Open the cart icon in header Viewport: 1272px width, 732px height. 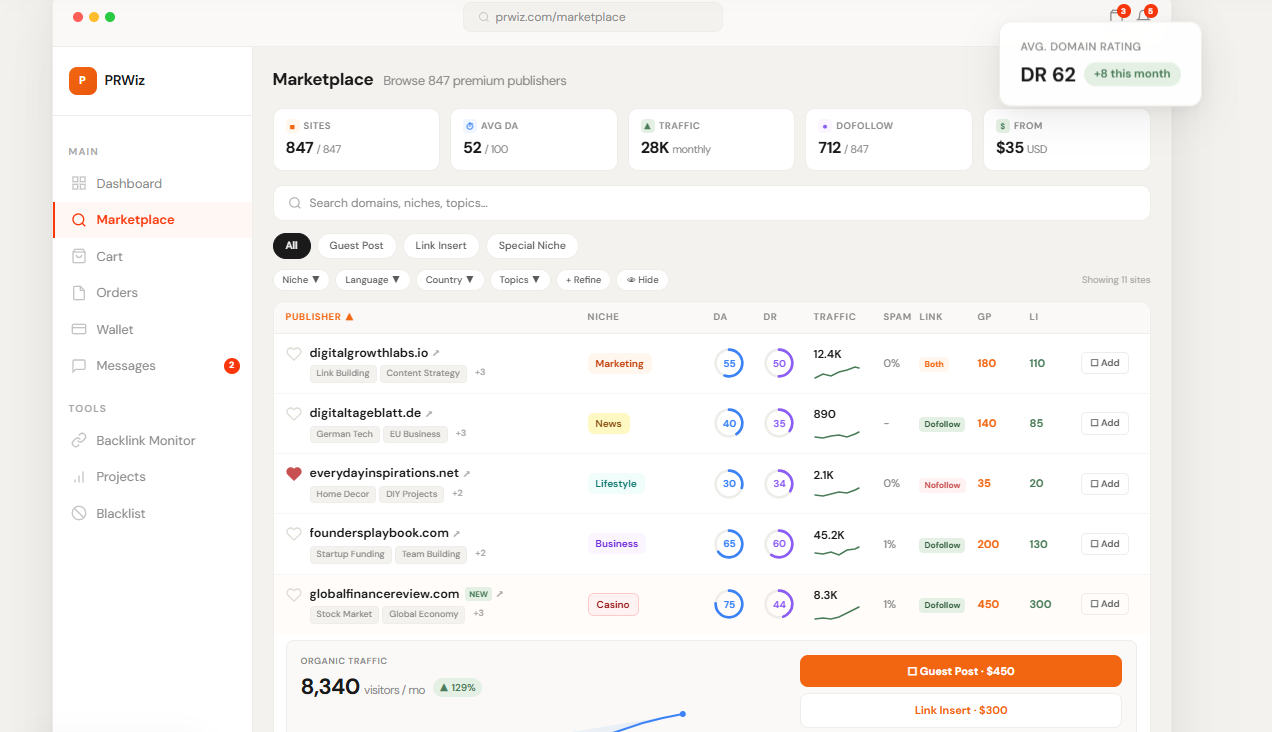1116,16
